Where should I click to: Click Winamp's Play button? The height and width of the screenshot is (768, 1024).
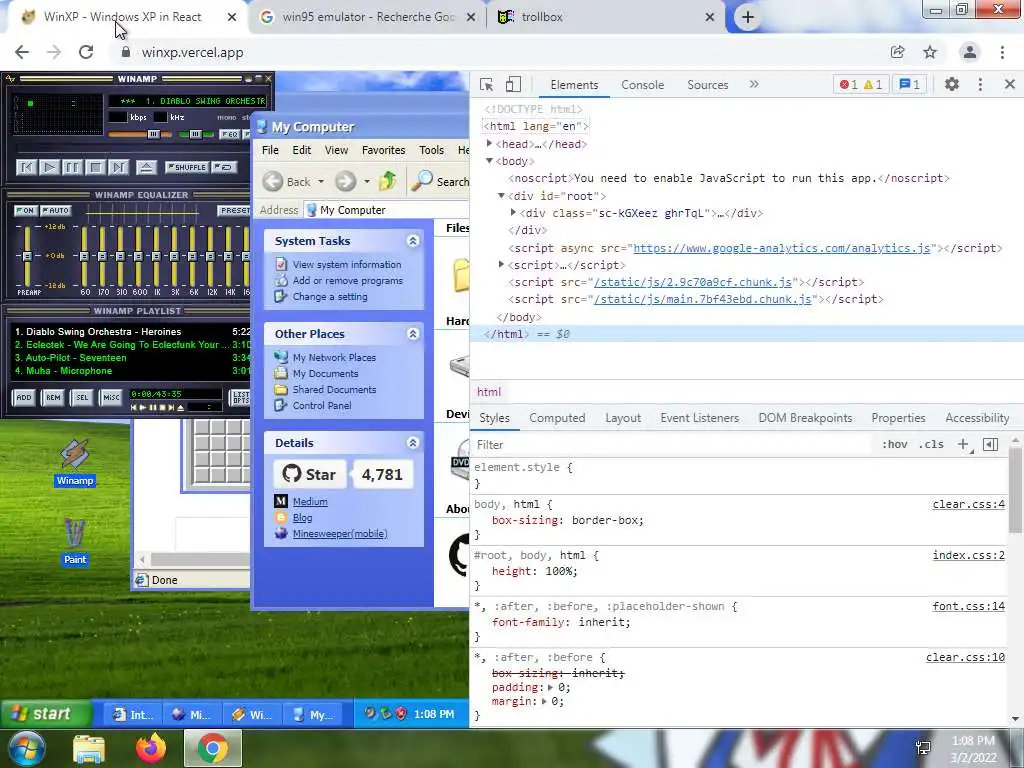point(49,168)
